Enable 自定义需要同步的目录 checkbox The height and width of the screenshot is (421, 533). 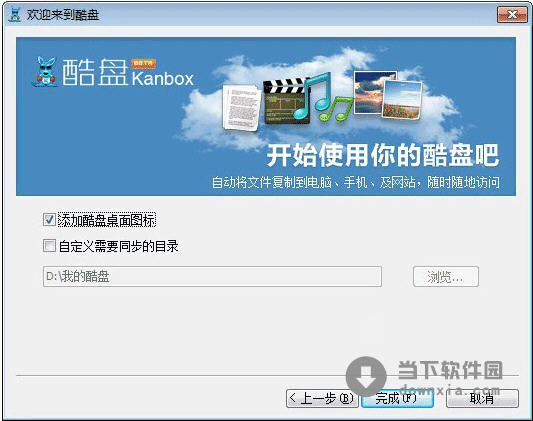49,246
